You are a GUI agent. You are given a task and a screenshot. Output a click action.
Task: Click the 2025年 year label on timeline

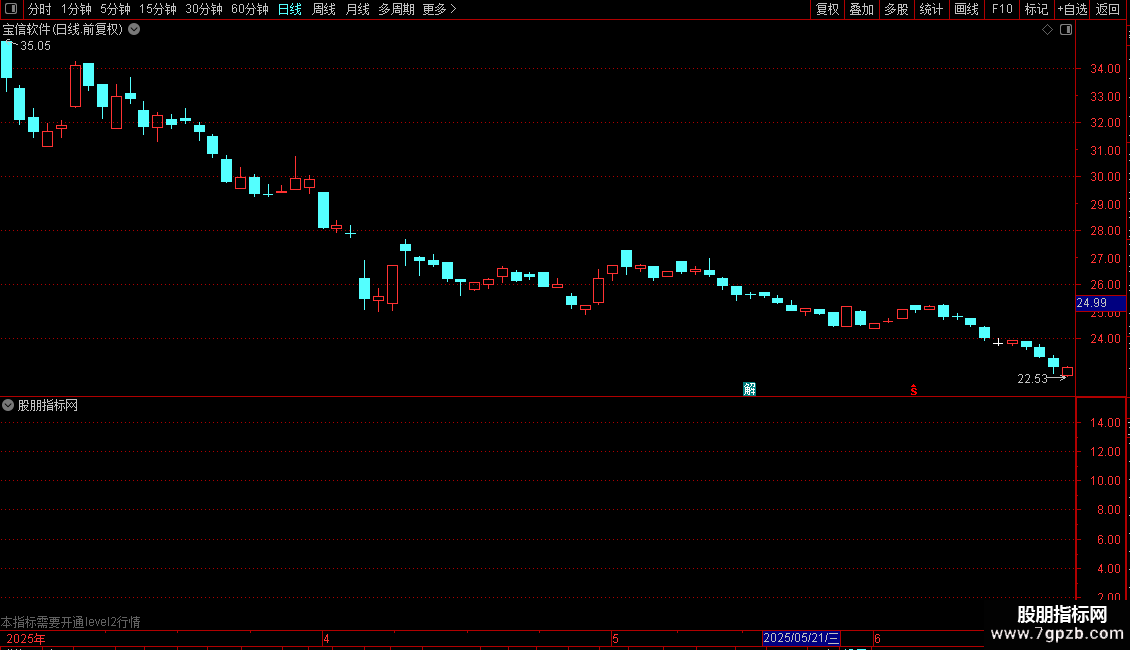(26, 638)
